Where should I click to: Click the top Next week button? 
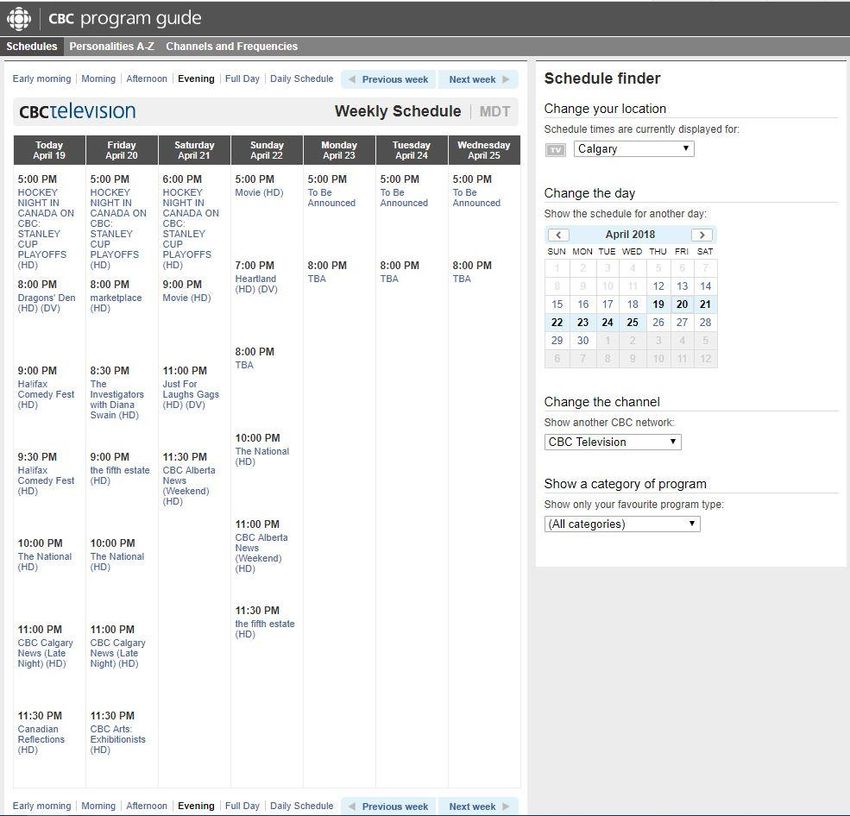pyautogui.click(x=478, y=80)
